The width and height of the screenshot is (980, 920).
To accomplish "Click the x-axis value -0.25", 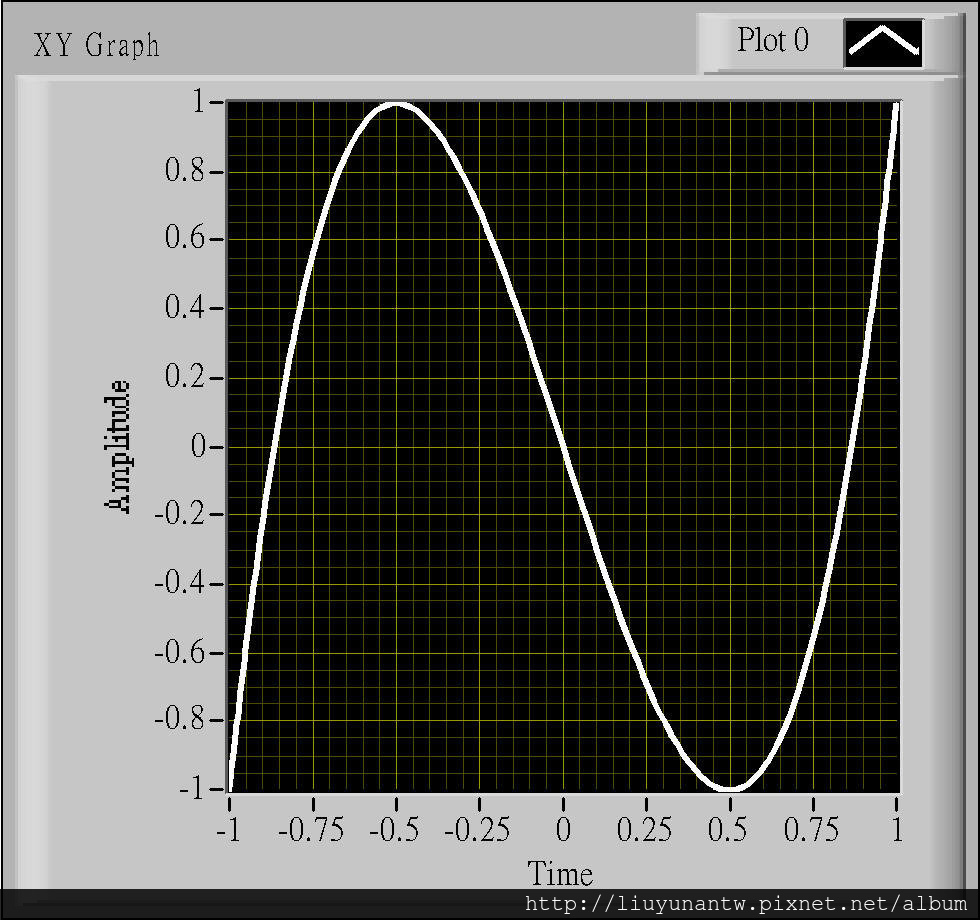I will tap(478, 830).
